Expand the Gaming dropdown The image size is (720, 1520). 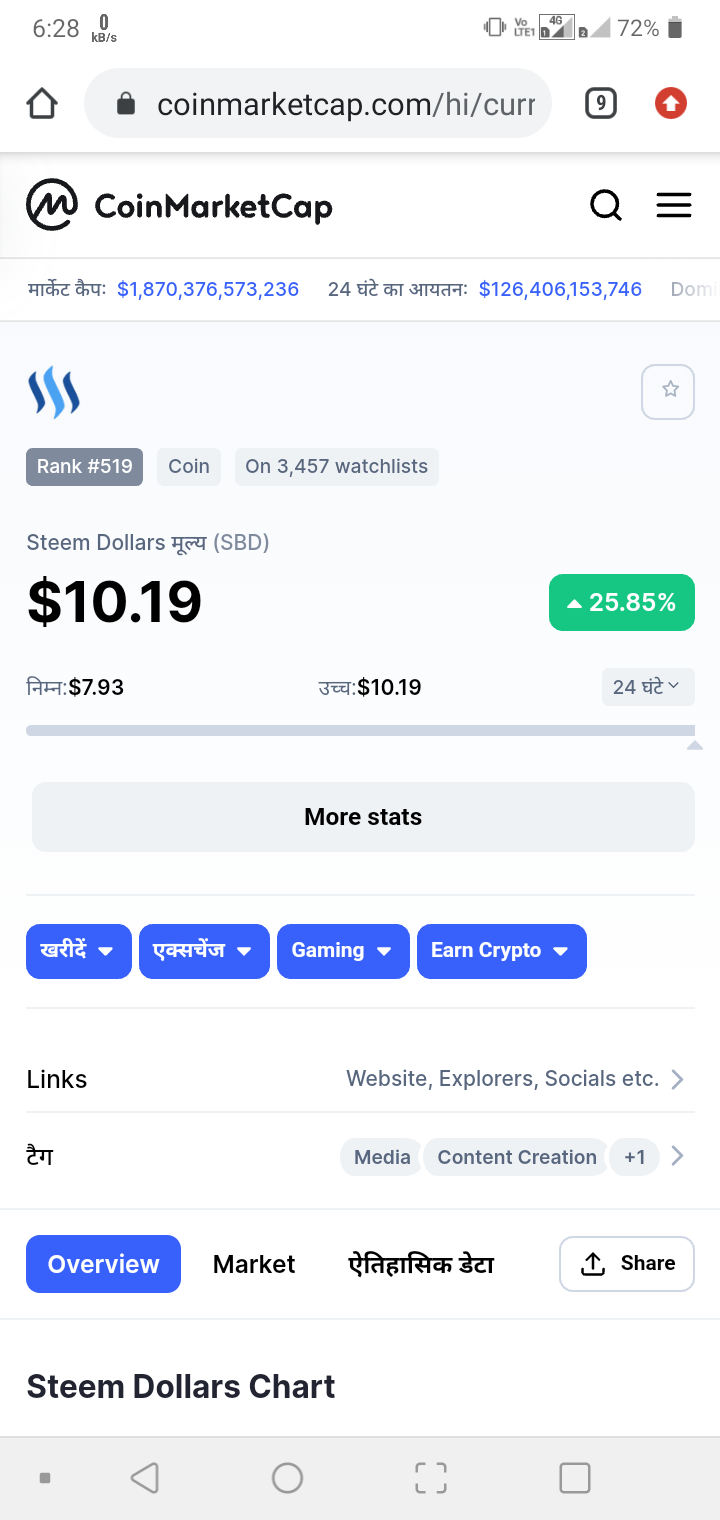343,951
